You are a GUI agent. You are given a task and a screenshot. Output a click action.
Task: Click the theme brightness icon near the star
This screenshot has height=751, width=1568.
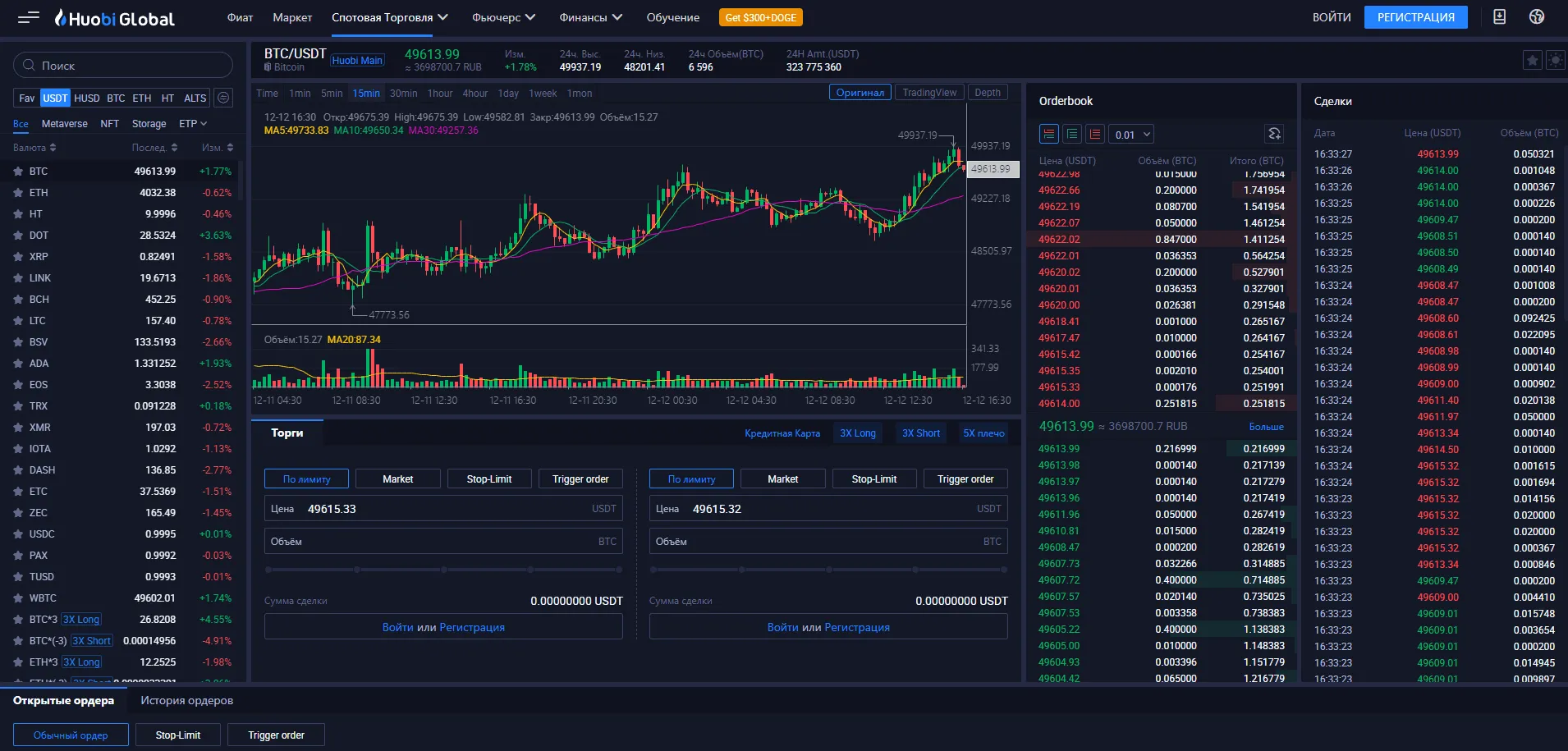click(x=1557, y=60)
